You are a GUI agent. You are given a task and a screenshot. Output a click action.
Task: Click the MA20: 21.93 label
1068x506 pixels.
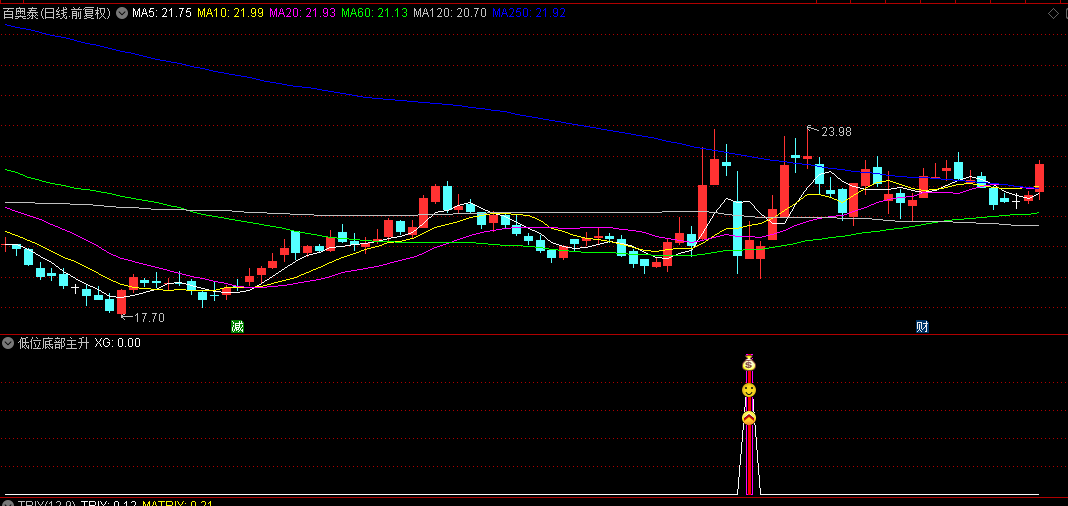click(302, 13)
